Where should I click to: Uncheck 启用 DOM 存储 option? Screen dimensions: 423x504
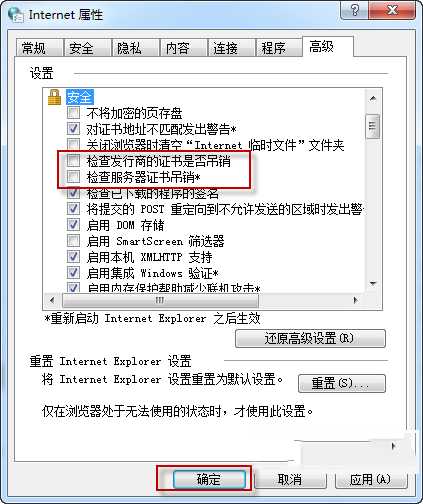pyautogui.click(x=73, y=225)
